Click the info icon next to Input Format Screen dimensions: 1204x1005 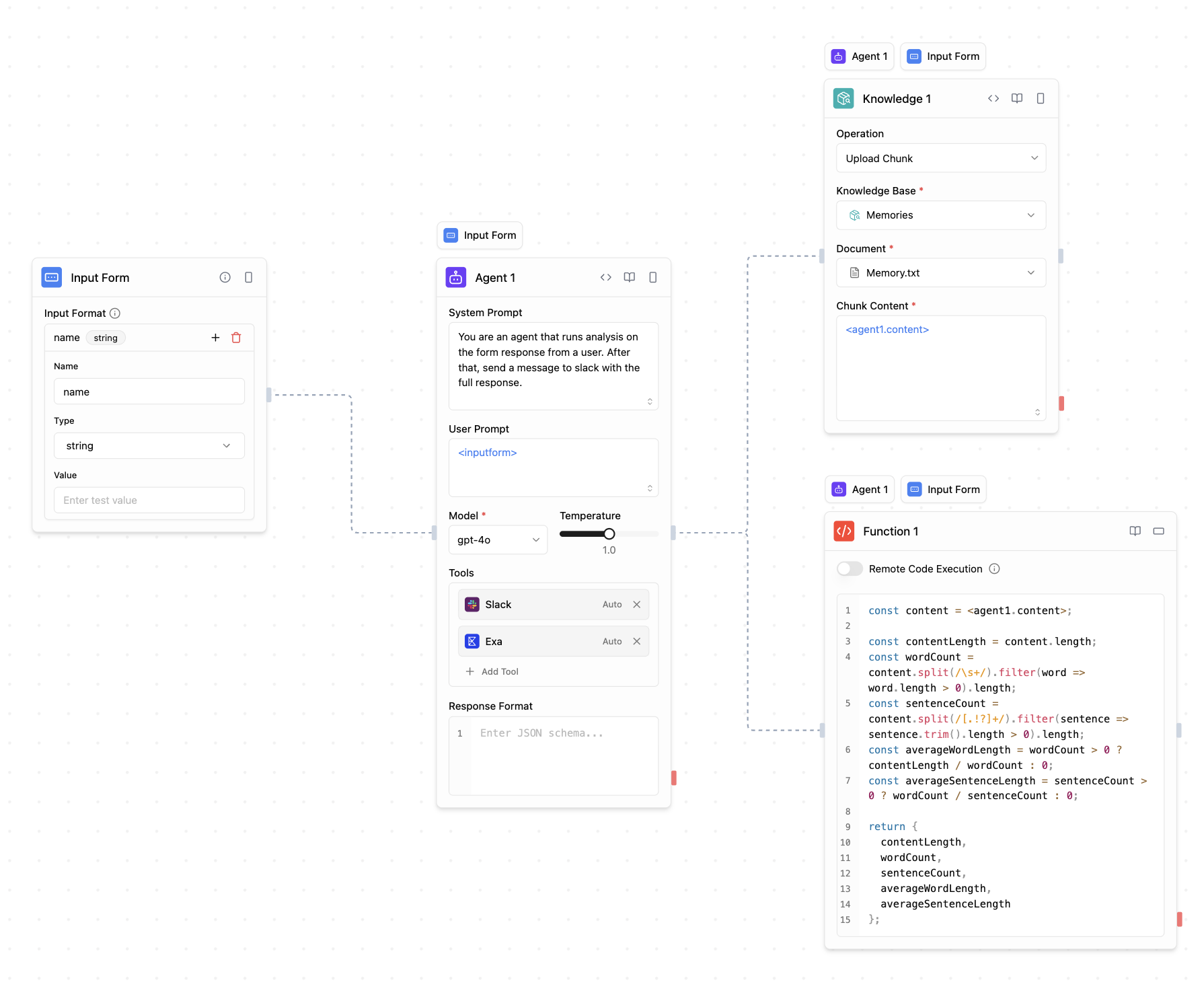115,313
